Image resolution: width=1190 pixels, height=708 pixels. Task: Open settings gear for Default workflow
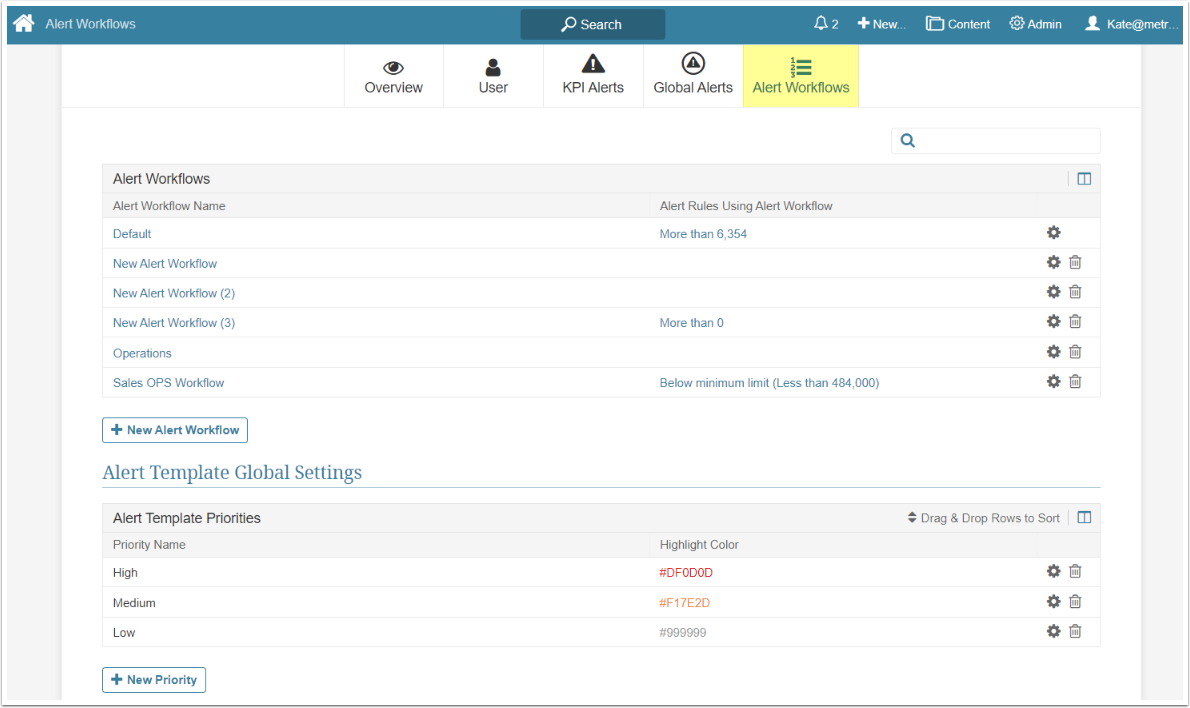coord(1053,233)
